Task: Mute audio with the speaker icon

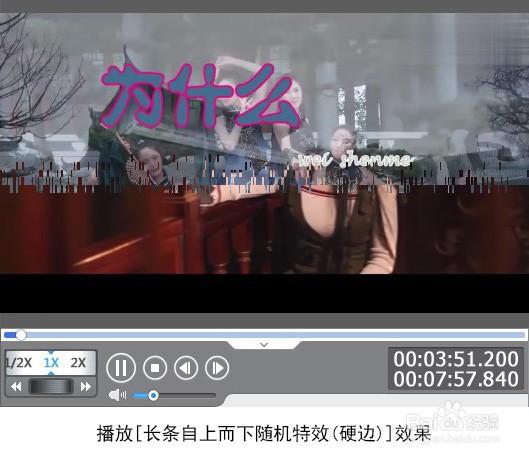Action: click(x=117, y=395)
